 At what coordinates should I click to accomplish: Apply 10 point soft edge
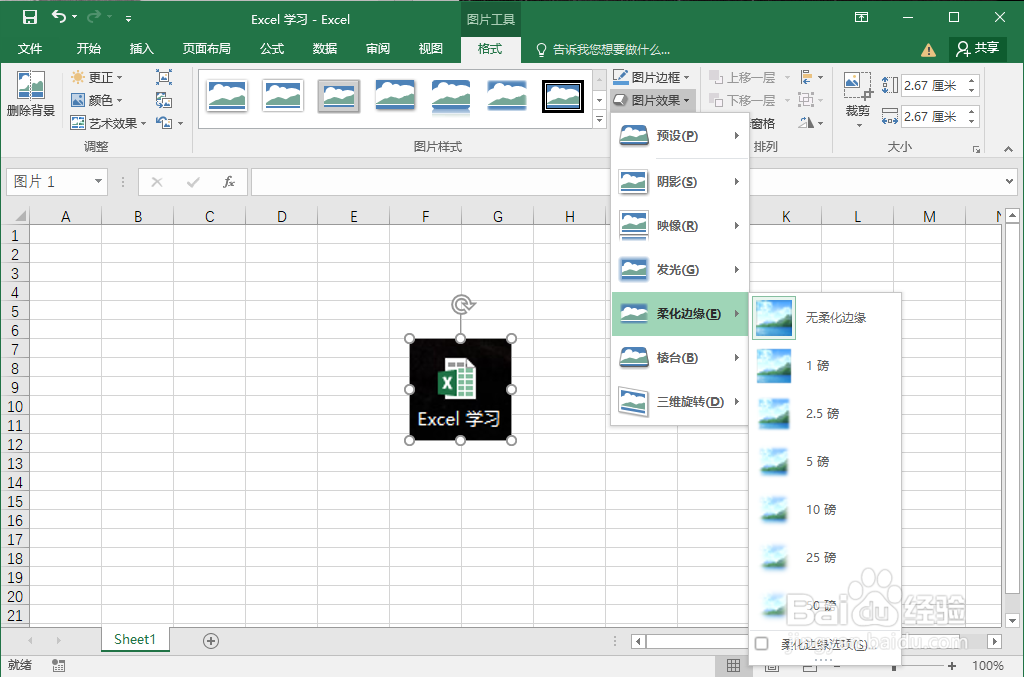pyautogui.click(x=825, y=510)
